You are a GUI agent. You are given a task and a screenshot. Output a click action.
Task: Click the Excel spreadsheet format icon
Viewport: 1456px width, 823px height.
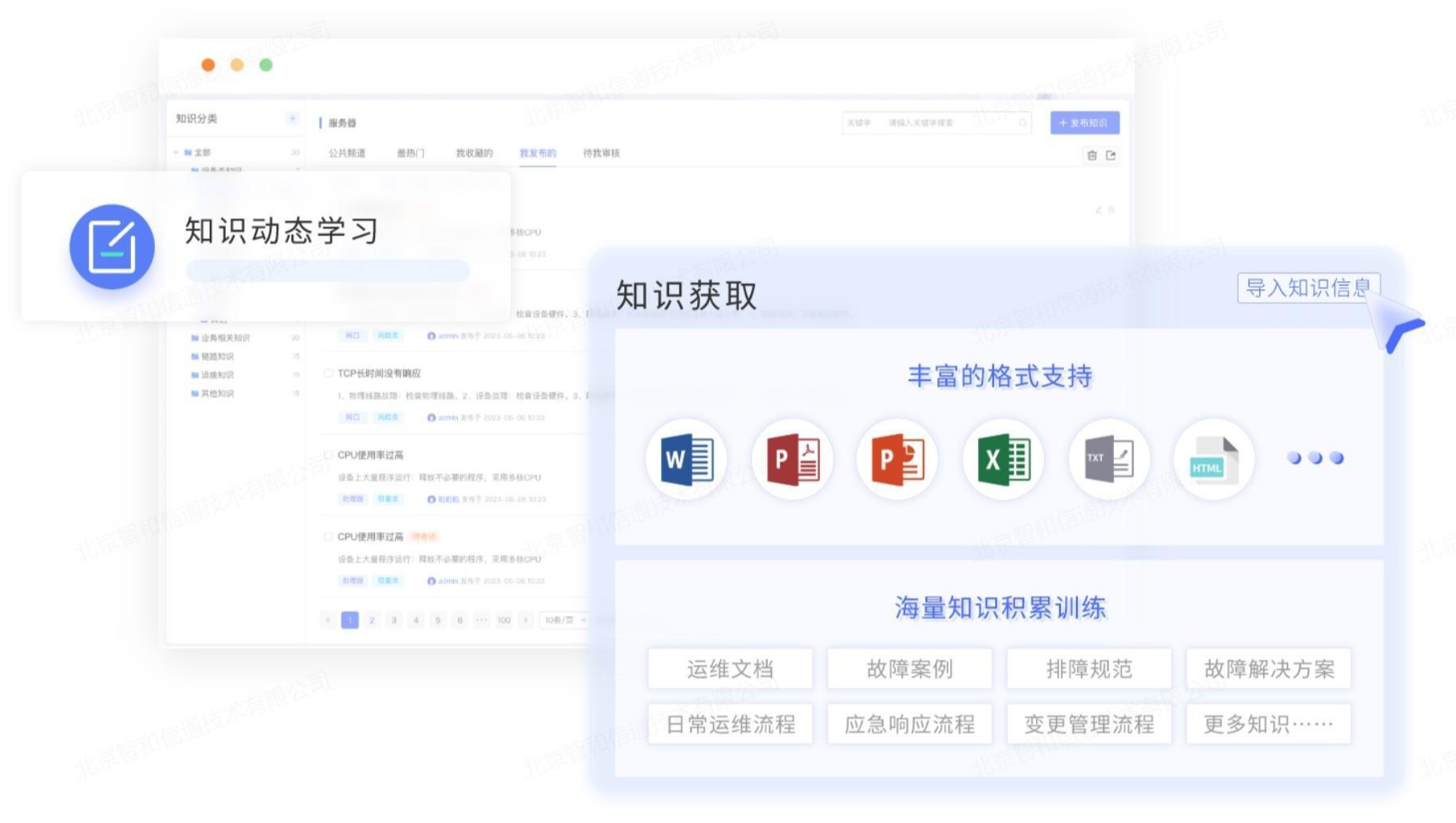1003,459
